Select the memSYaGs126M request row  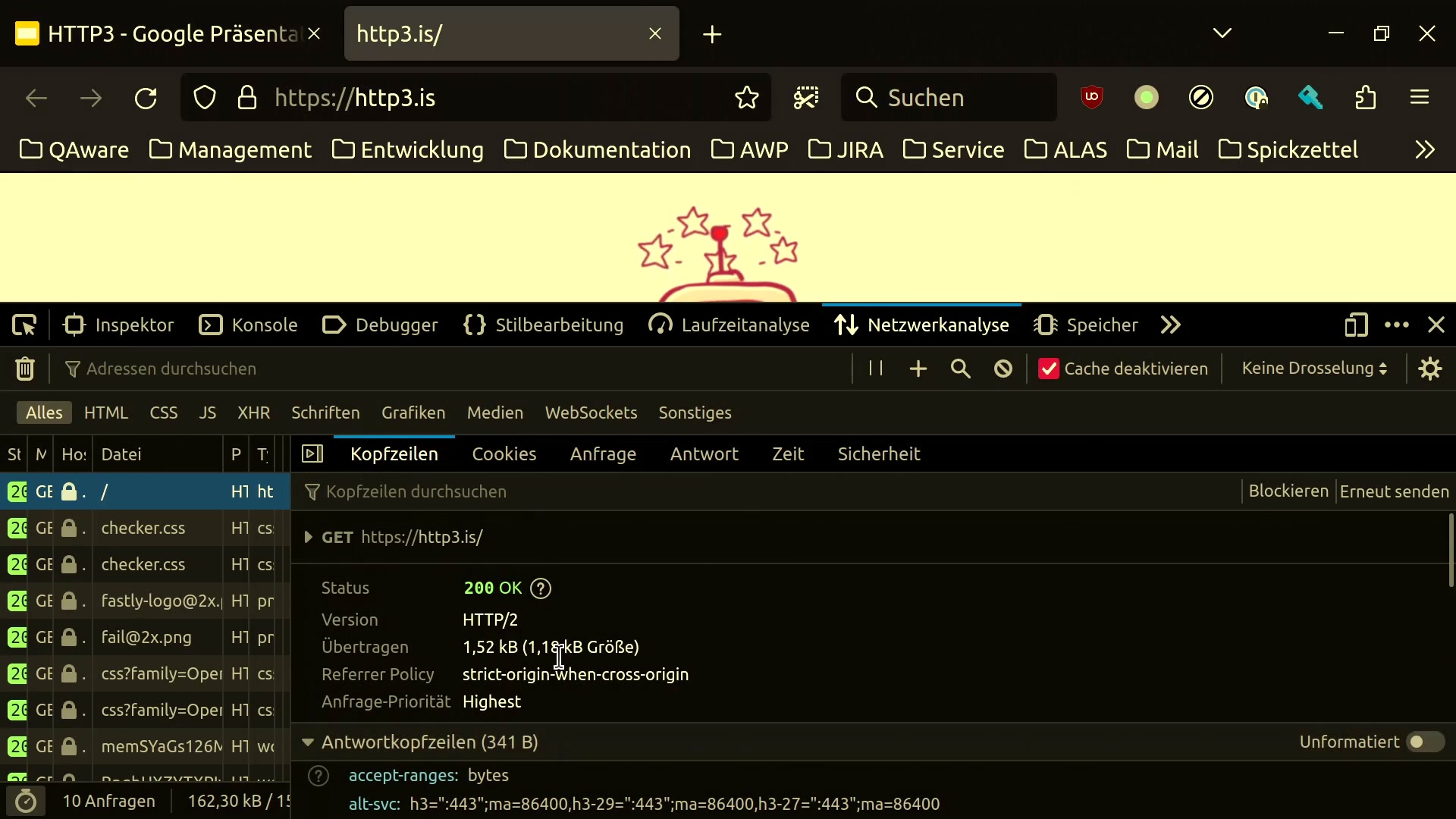pyautogui.click(x=145, y=747)
